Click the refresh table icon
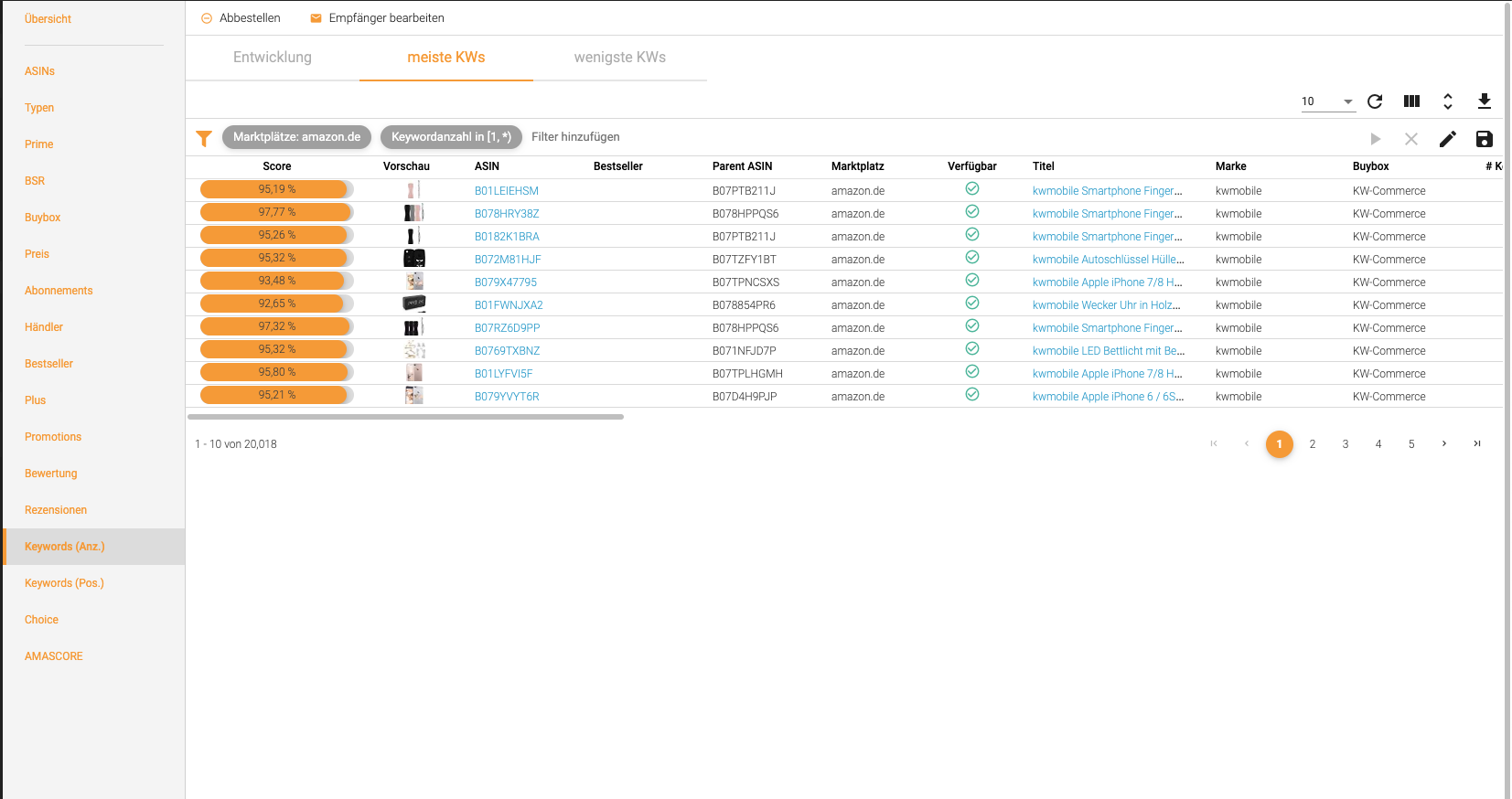Viewport: 1512px width, 799px height. tap(1375, 101)
